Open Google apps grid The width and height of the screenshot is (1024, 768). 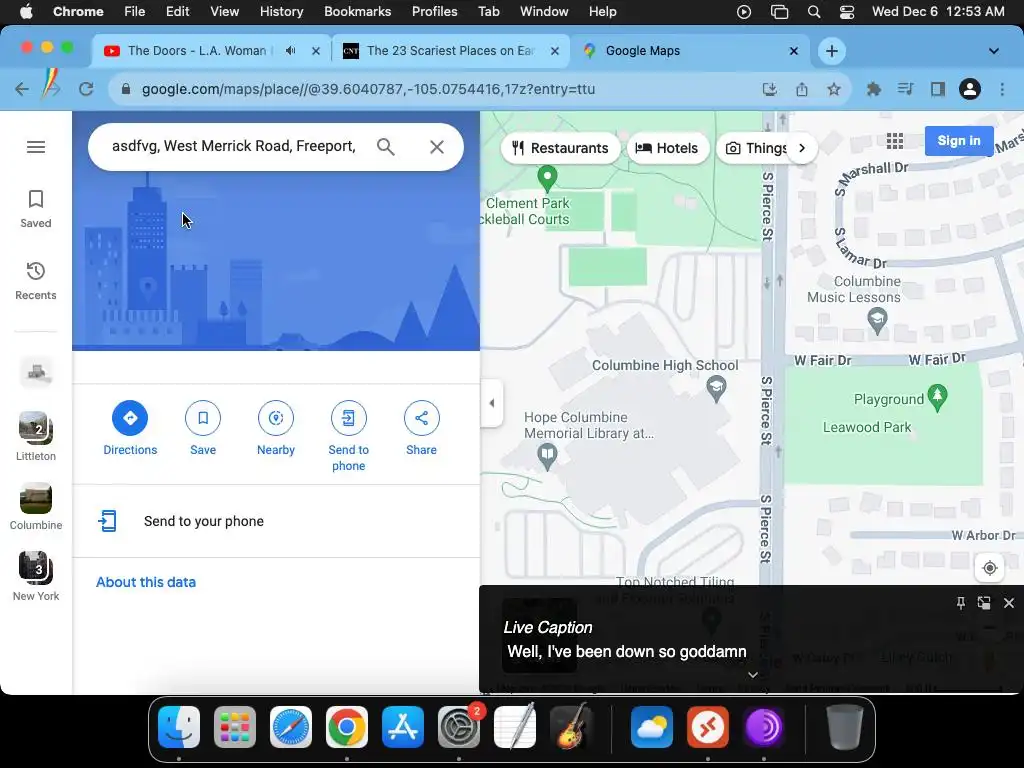[895, 140]
